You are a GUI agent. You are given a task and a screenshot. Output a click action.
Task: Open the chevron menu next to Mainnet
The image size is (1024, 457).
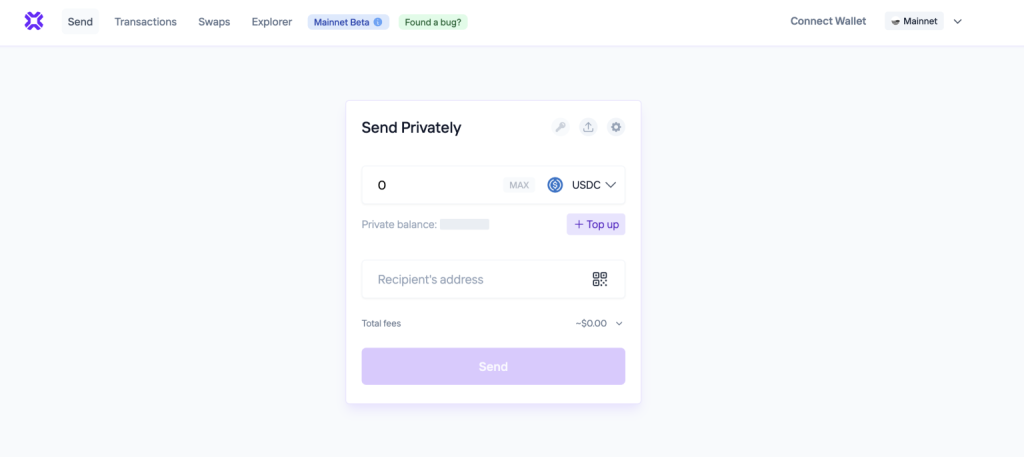pyautogui.click(x=957, y=21)
